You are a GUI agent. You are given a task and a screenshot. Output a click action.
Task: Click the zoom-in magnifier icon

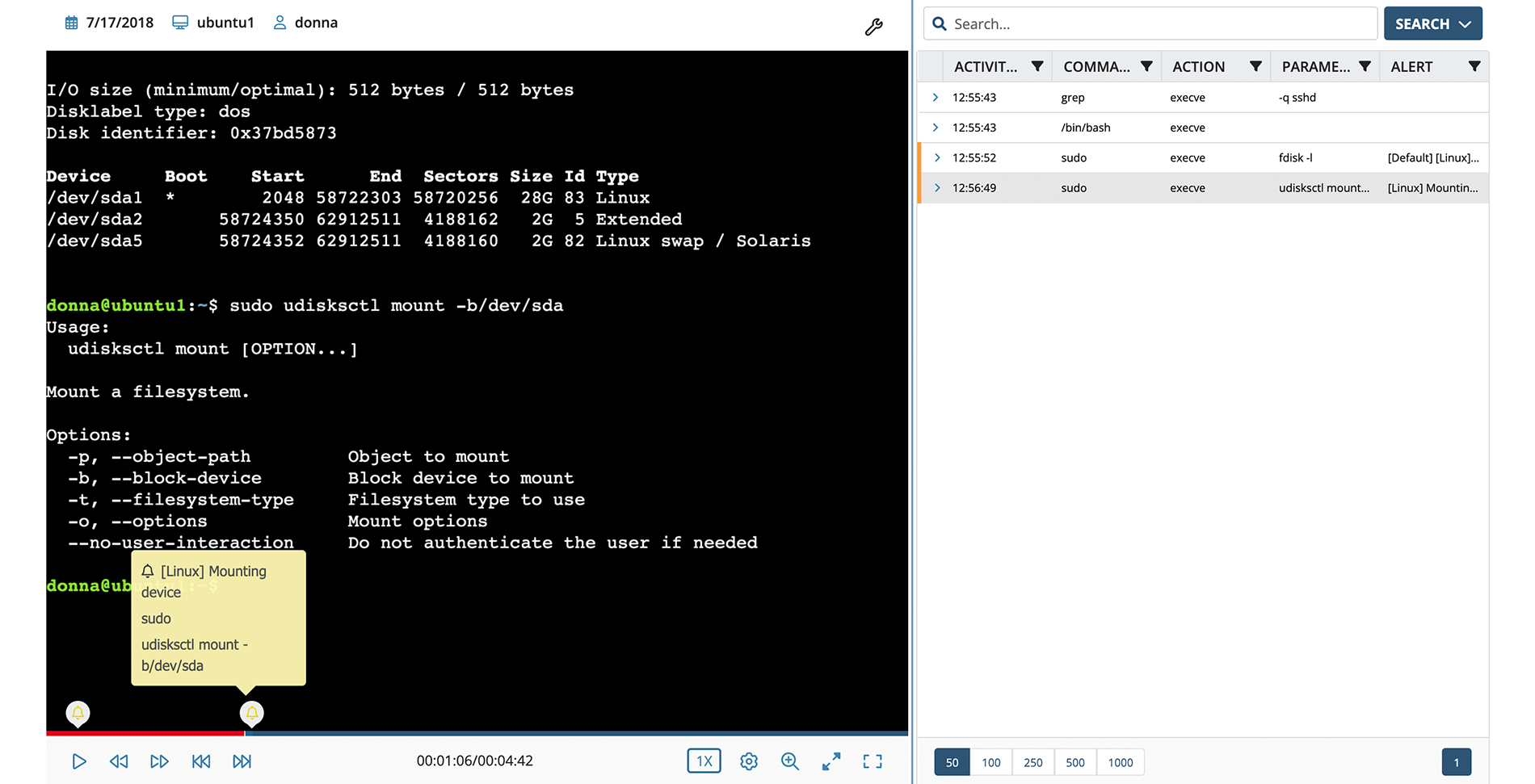[789, 761]
